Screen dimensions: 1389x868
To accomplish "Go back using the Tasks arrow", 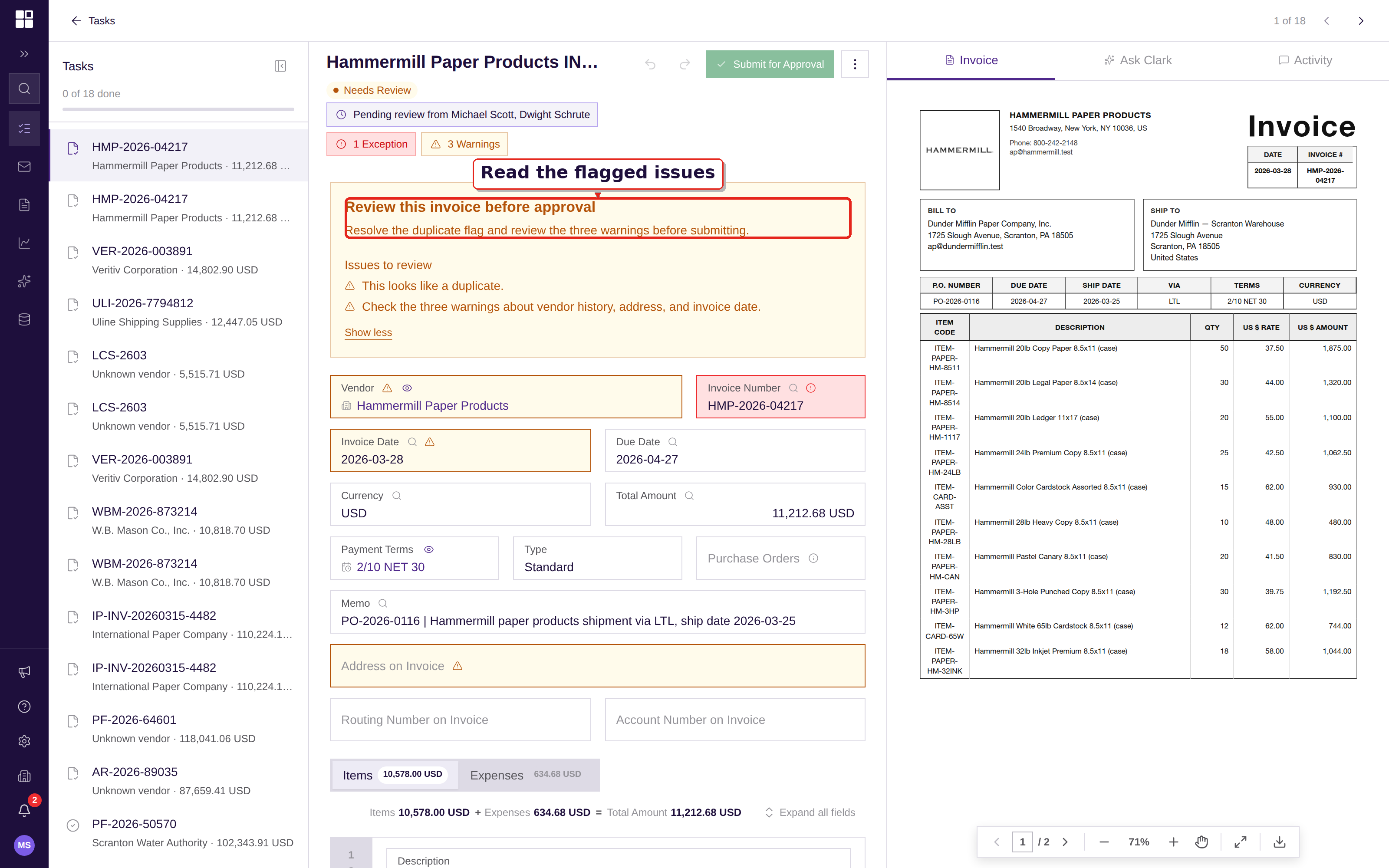I will [x=92, y=21].
